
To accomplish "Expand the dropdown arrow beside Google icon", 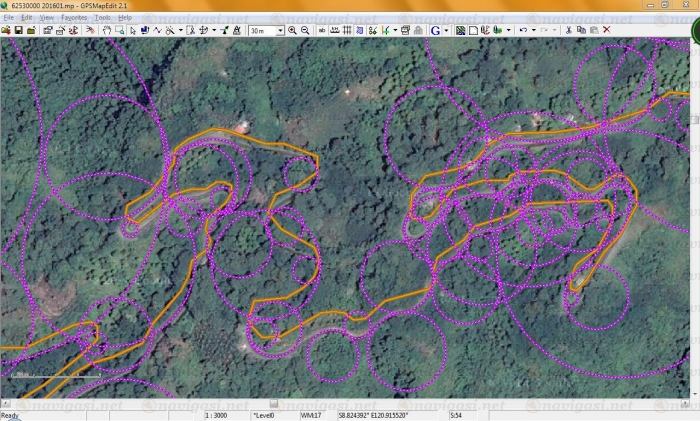I will tap(446, 31).
